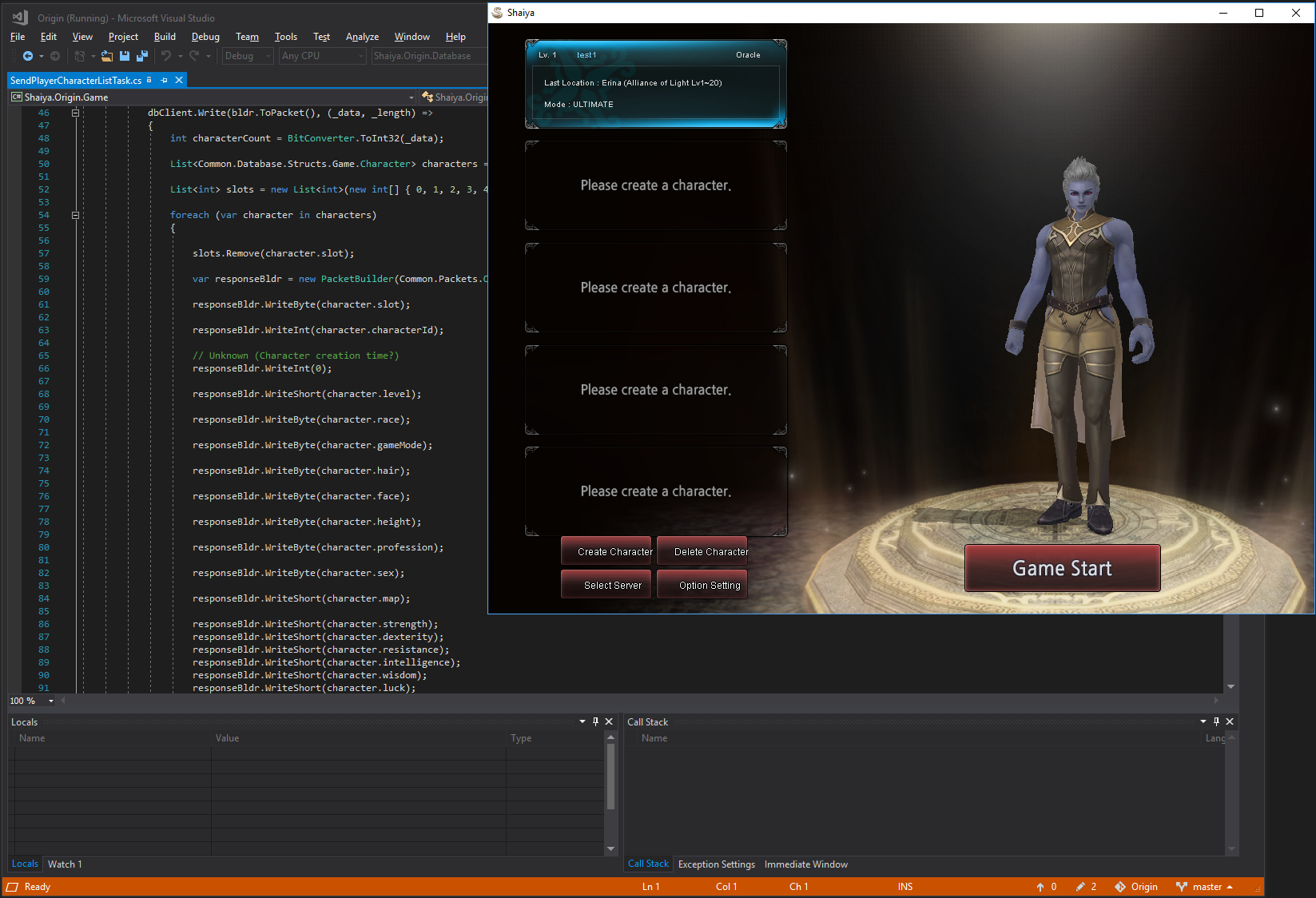Click the Auto Hide pin on Call Stack panel
The image size is (1316, 898).
click(x=1216, y=721)
